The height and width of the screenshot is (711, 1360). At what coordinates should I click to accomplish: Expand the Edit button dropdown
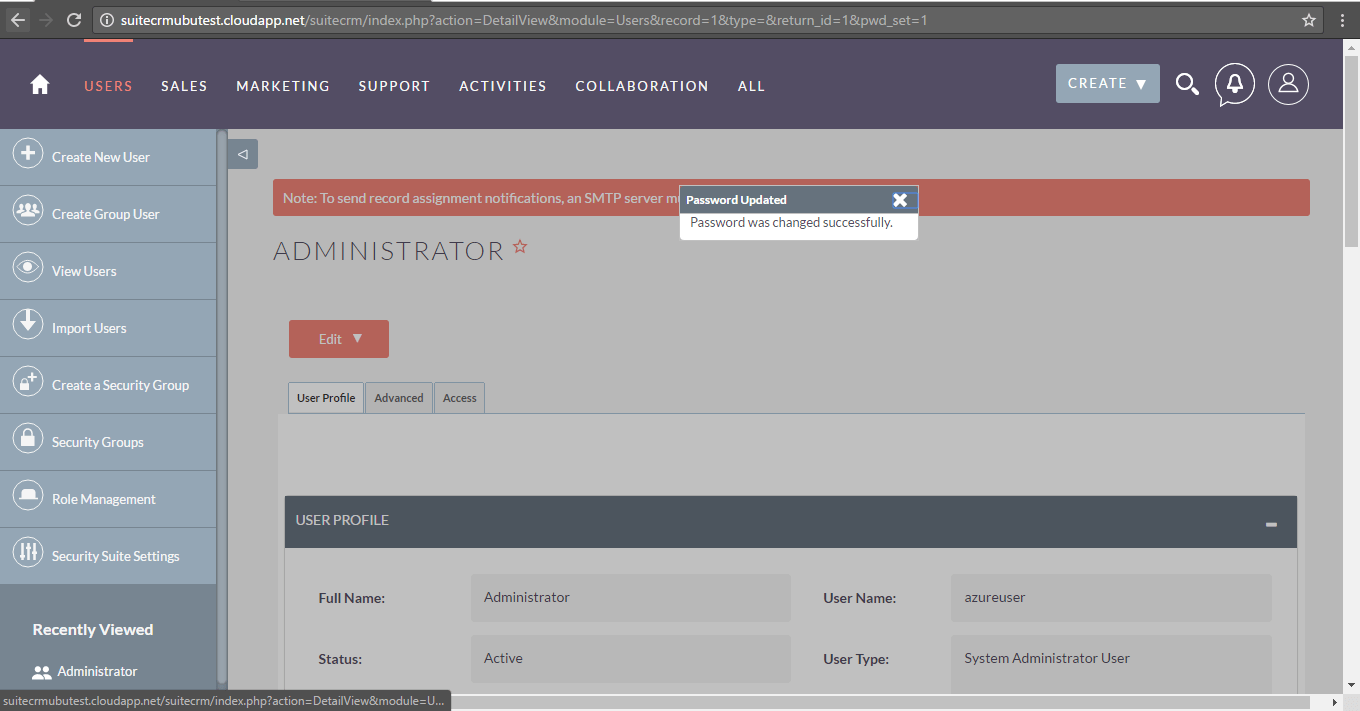(357, 339)
